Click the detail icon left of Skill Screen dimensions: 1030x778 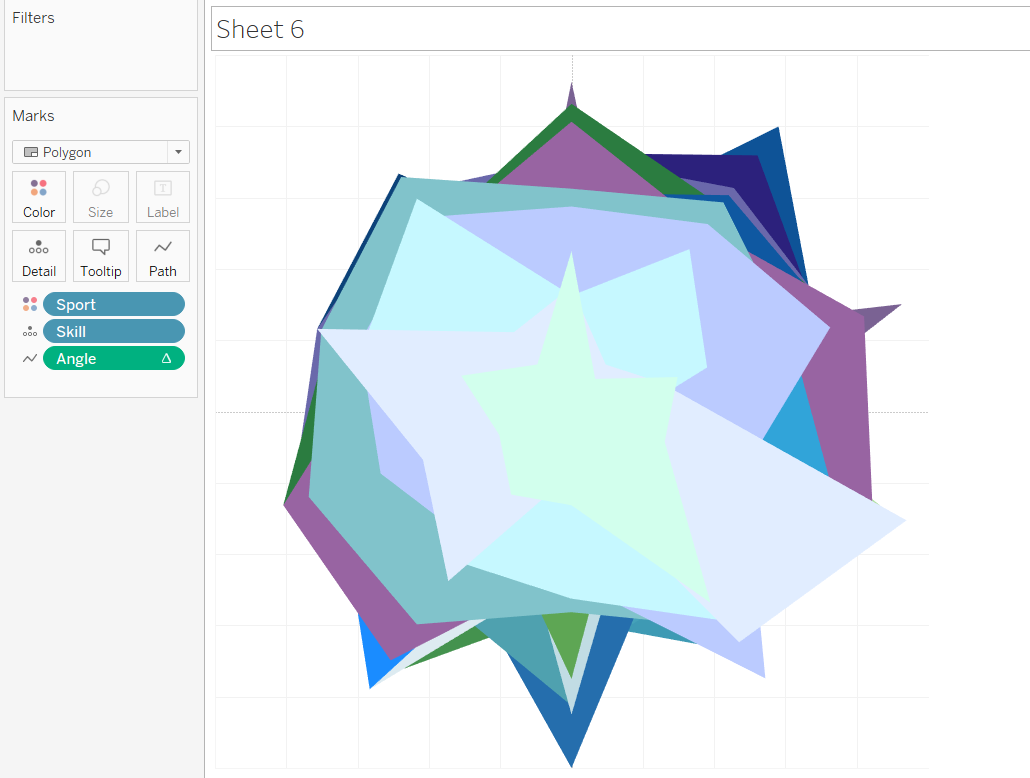pos(30,331)
